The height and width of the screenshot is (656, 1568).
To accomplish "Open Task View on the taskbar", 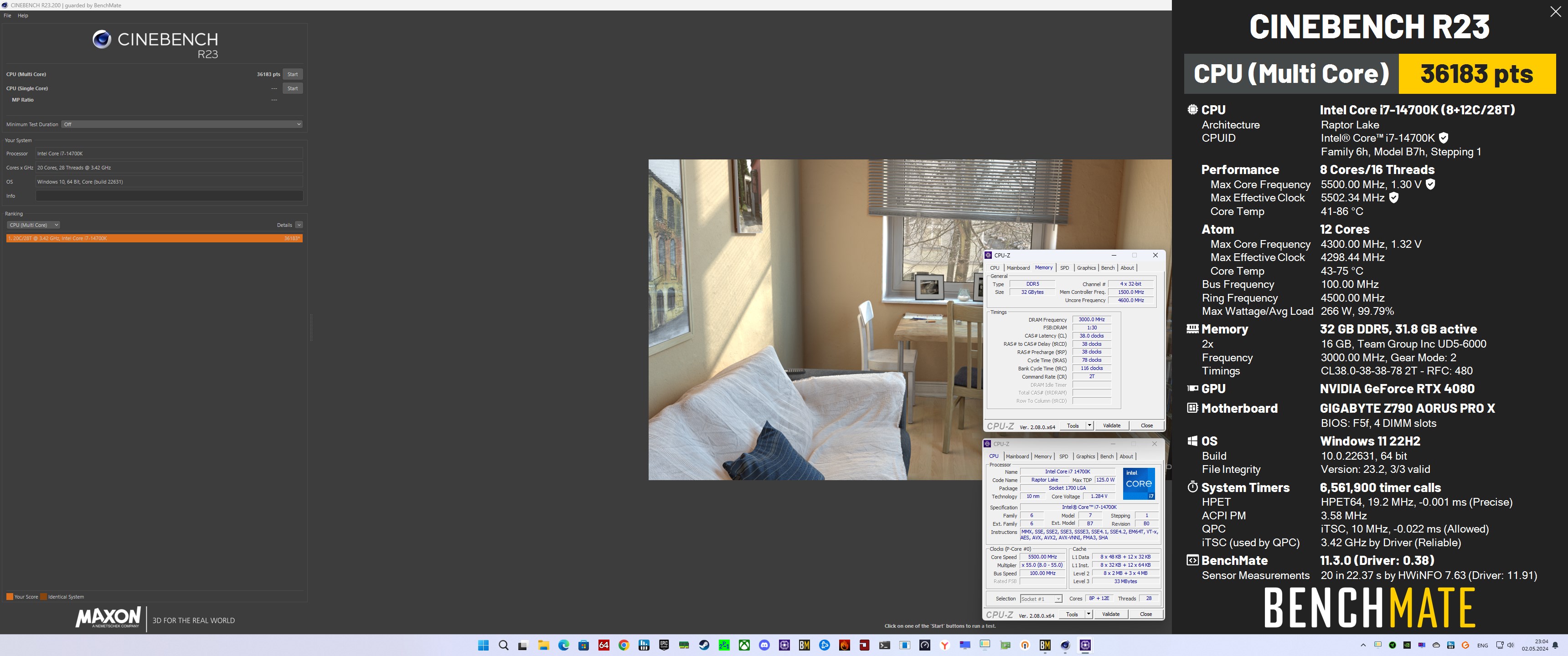I will point(523,645).
